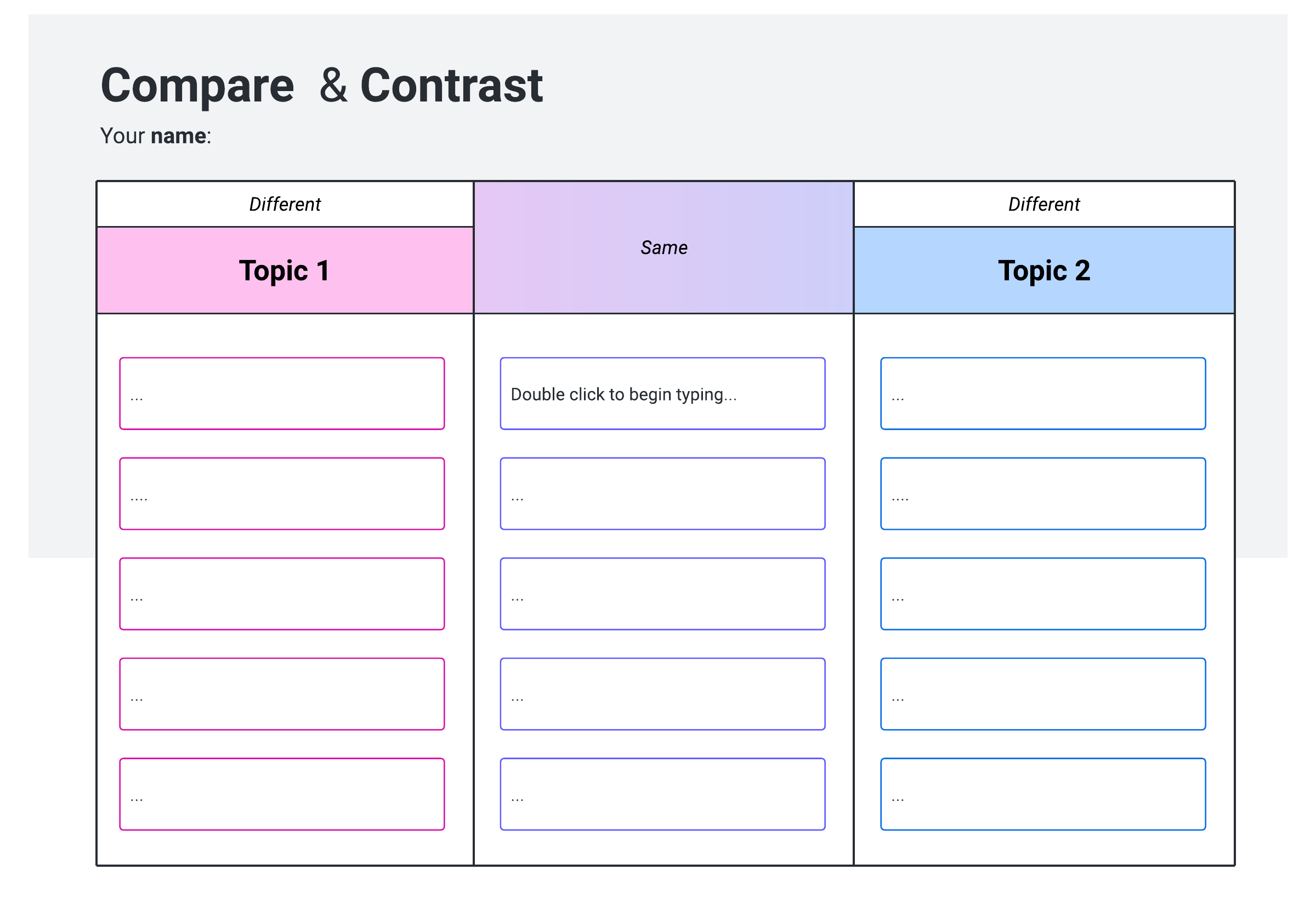Image resolution: width=1316 pixels, height=909 pixels.
Task: Click second purple box in Same column
Action: 662,494
